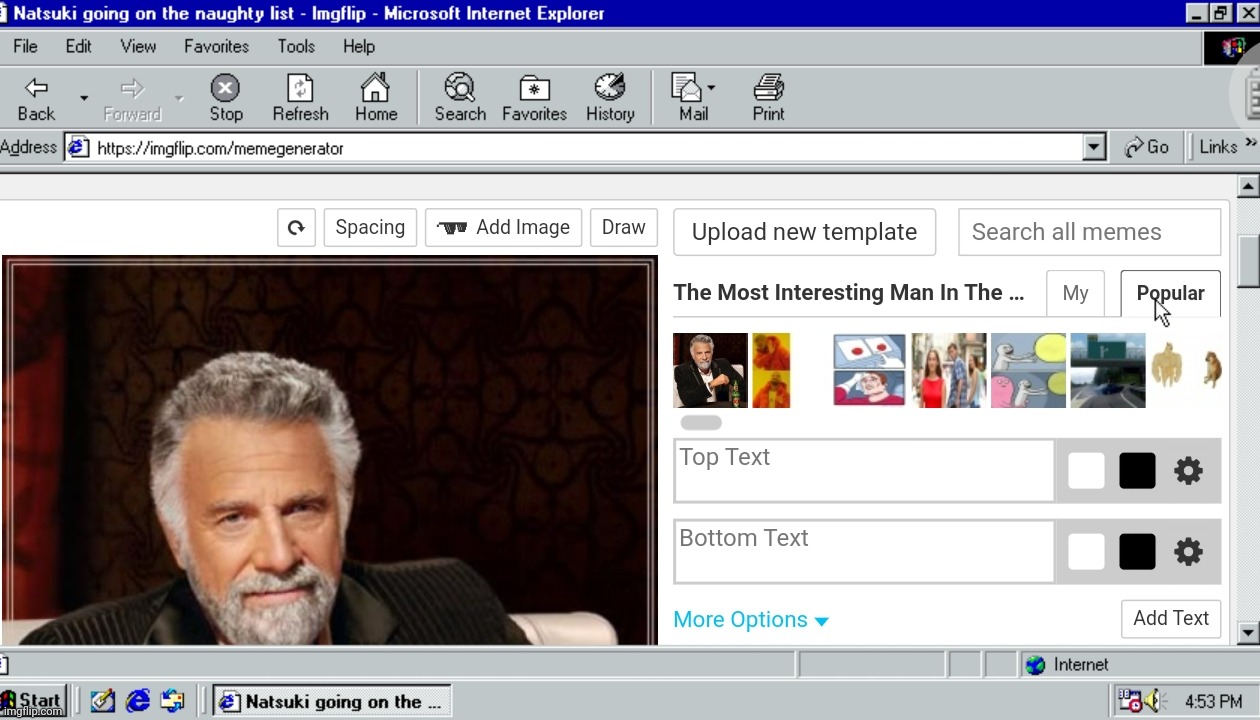Switch to the Popular templates tab
This screenshot has height=720, width=1260.
pos(1170,293)
